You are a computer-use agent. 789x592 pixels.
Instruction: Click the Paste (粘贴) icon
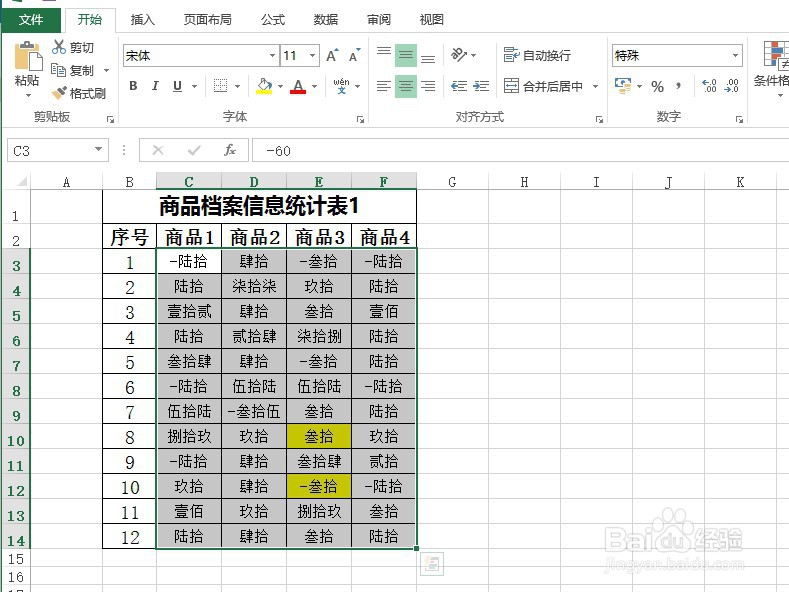(28, 56)
